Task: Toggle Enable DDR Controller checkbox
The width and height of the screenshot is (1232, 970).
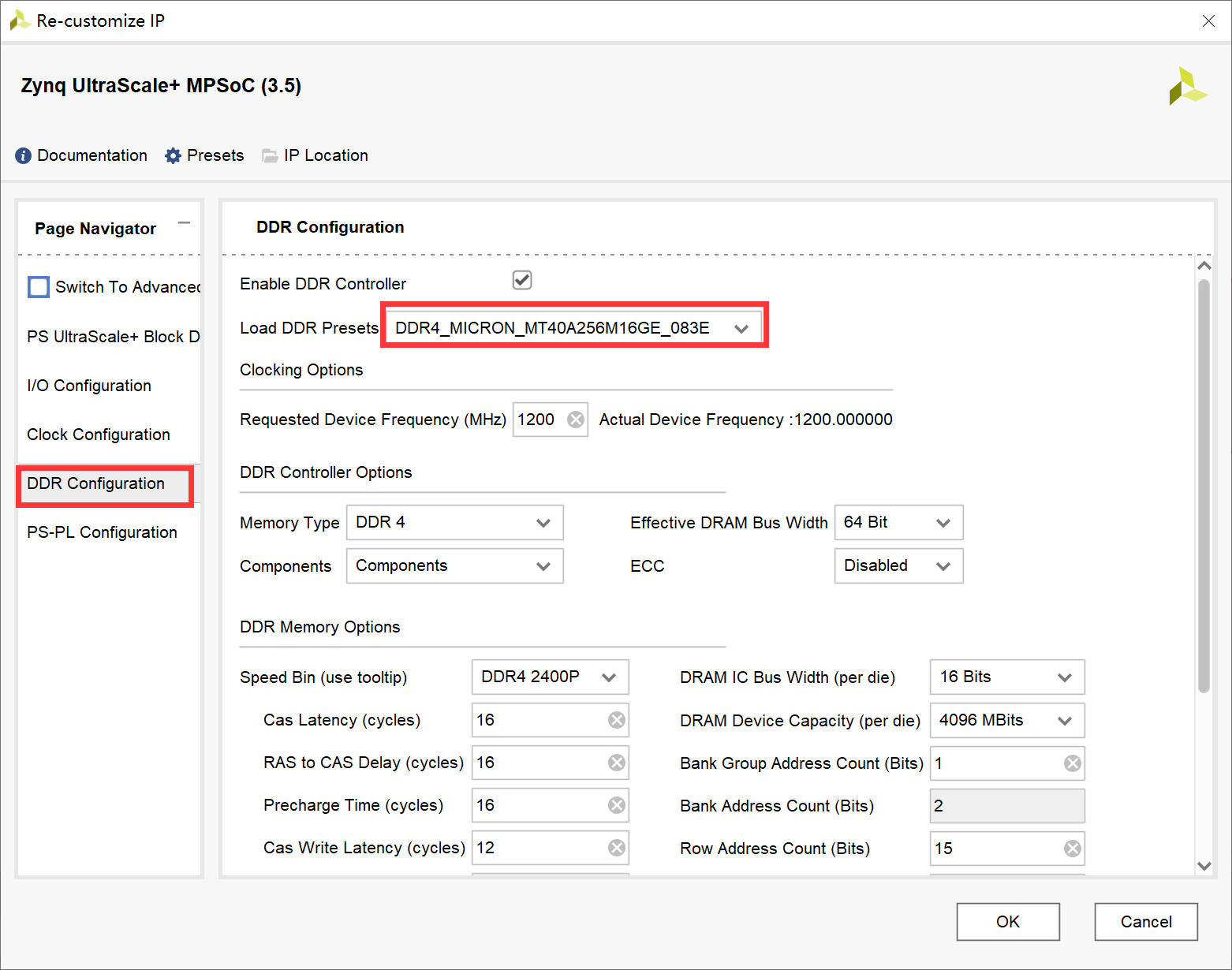Action: coord(522,280)
